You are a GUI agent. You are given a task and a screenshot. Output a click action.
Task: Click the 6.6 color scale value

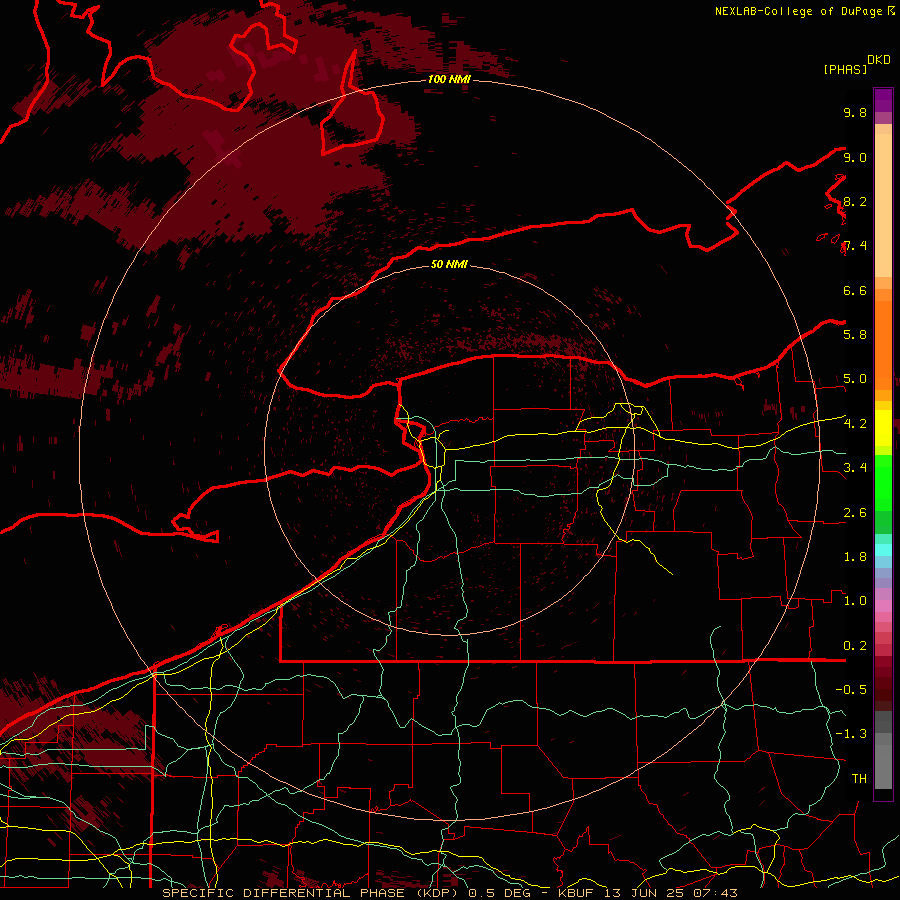pyautogui.click(x=855, y=290)
